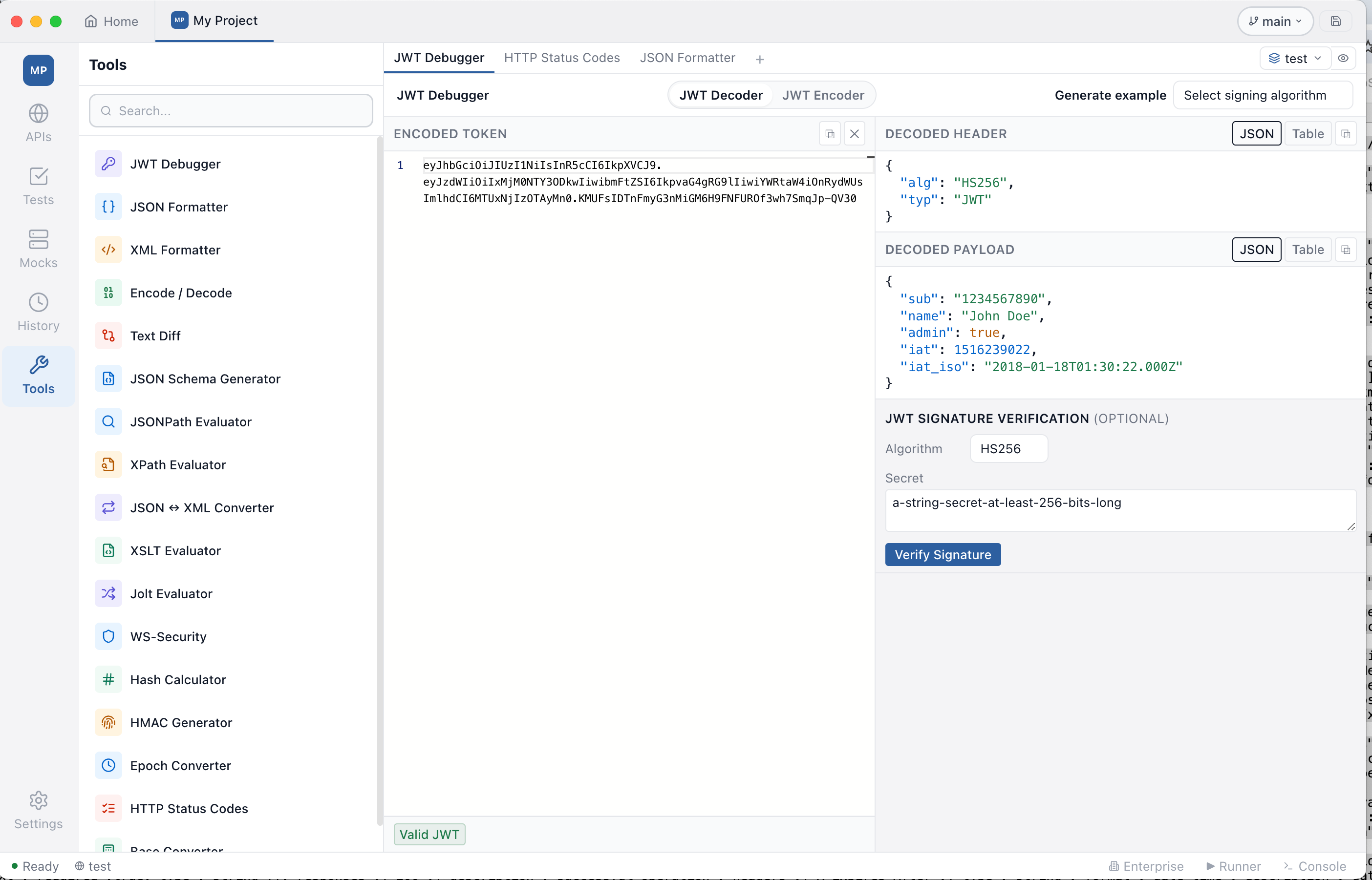Open Settings gear in sidebar
This screenshot has height=880, width=1372.
point(38,810)
